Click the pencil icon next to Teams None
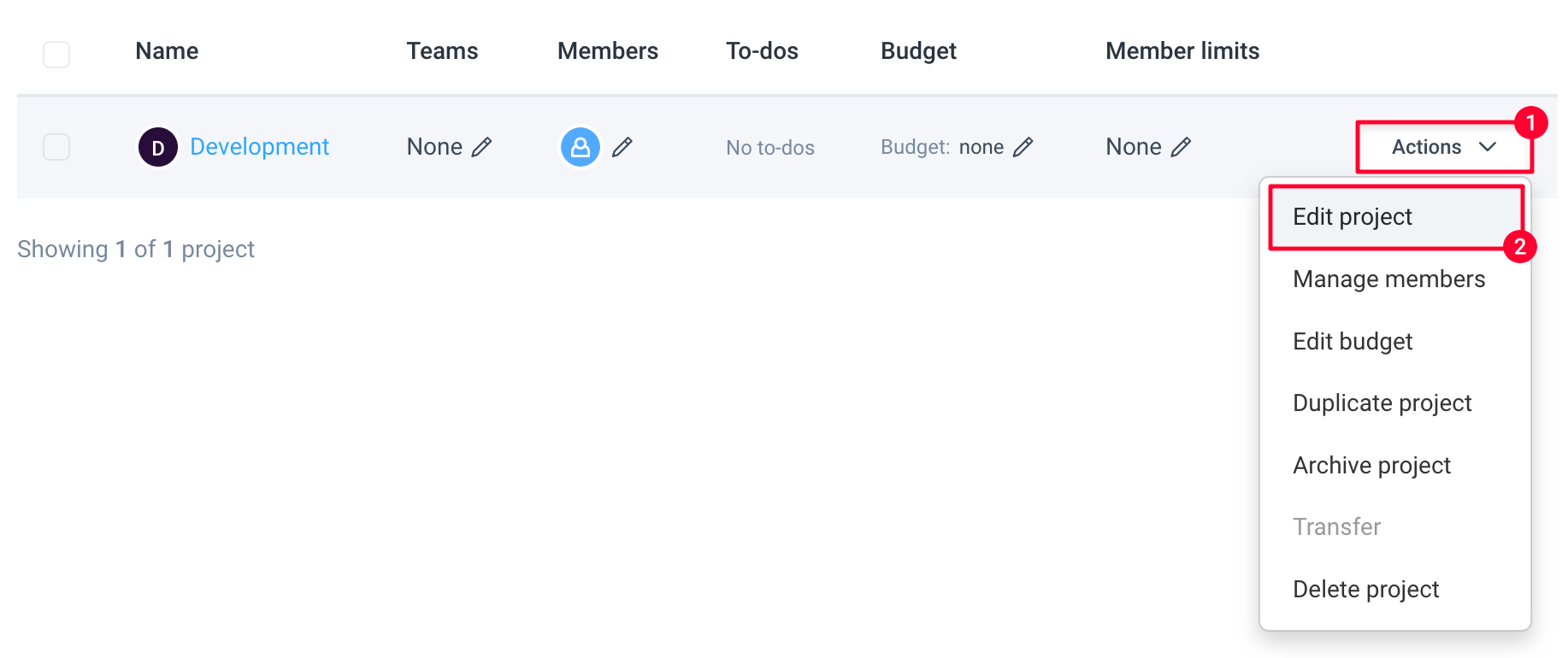This screenshot has height=658, width=1568. tap(482, 147)
